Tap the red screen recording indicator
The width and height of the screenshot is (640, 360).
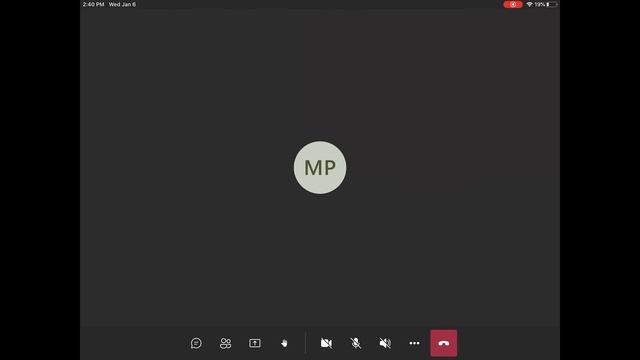click(x=513, y=4)
